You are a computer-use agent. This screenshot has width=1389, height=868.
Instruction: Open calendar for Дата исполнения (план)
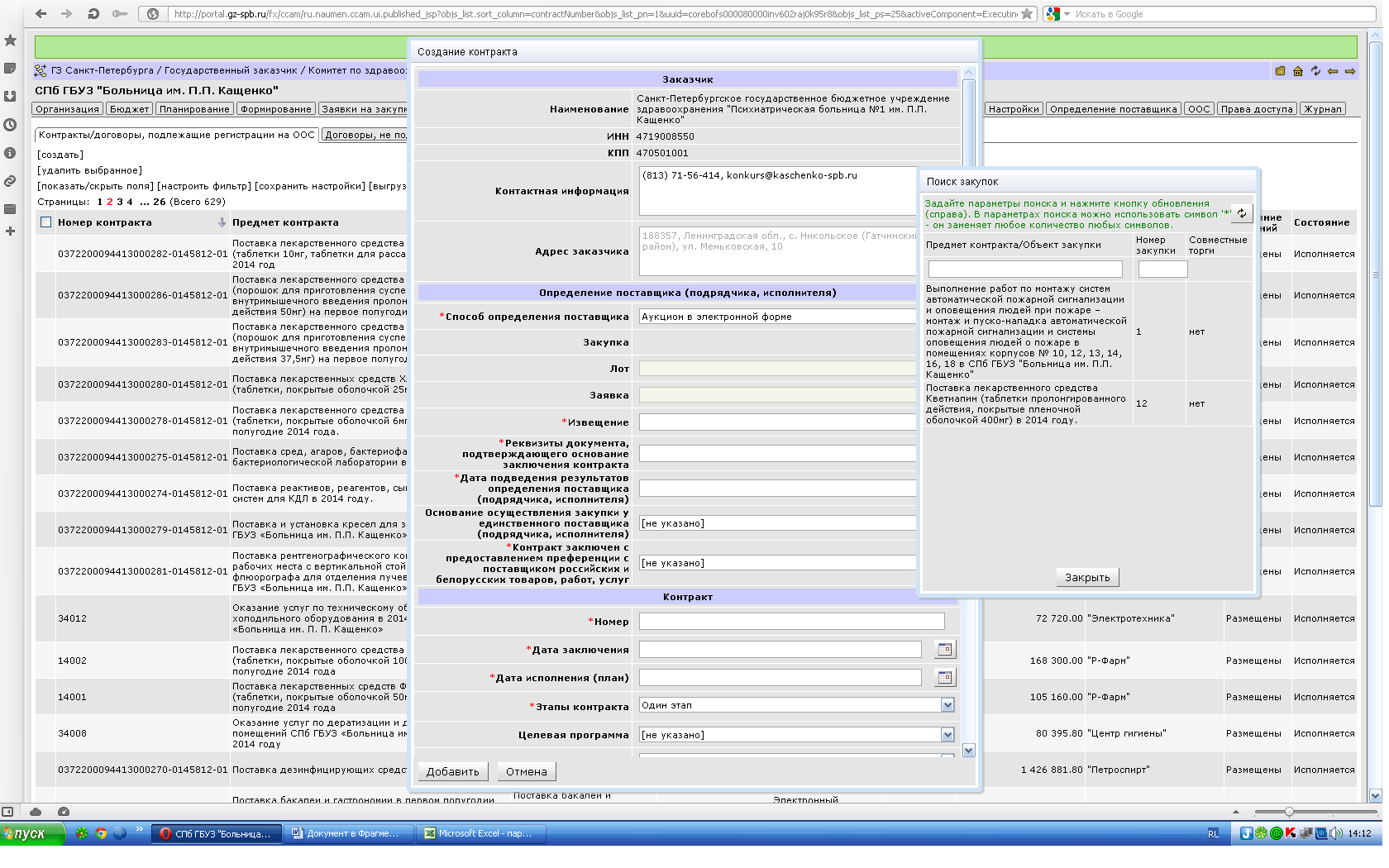pyautogui.click(x=945, y=678)
